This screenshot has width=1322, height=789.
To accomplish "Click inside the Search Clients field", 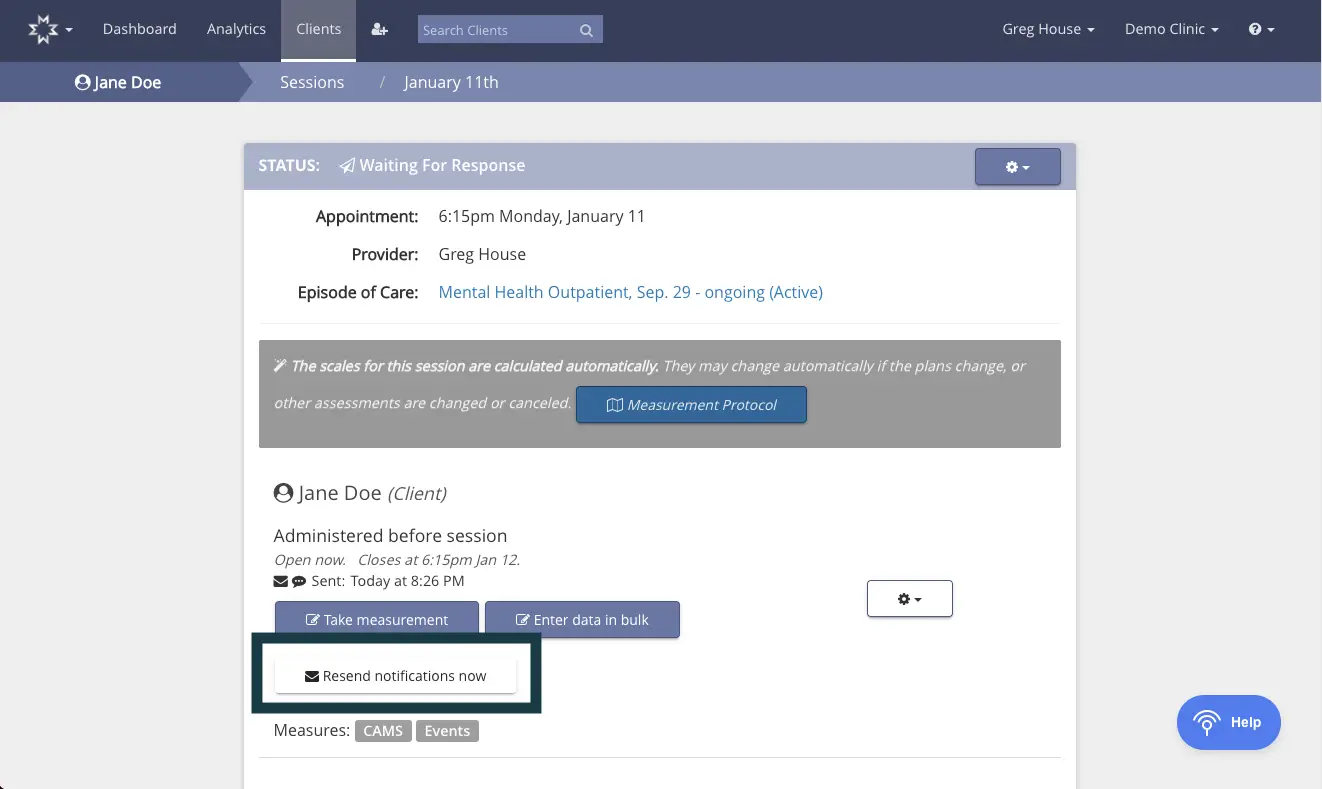I will click(x=490, y=30).
